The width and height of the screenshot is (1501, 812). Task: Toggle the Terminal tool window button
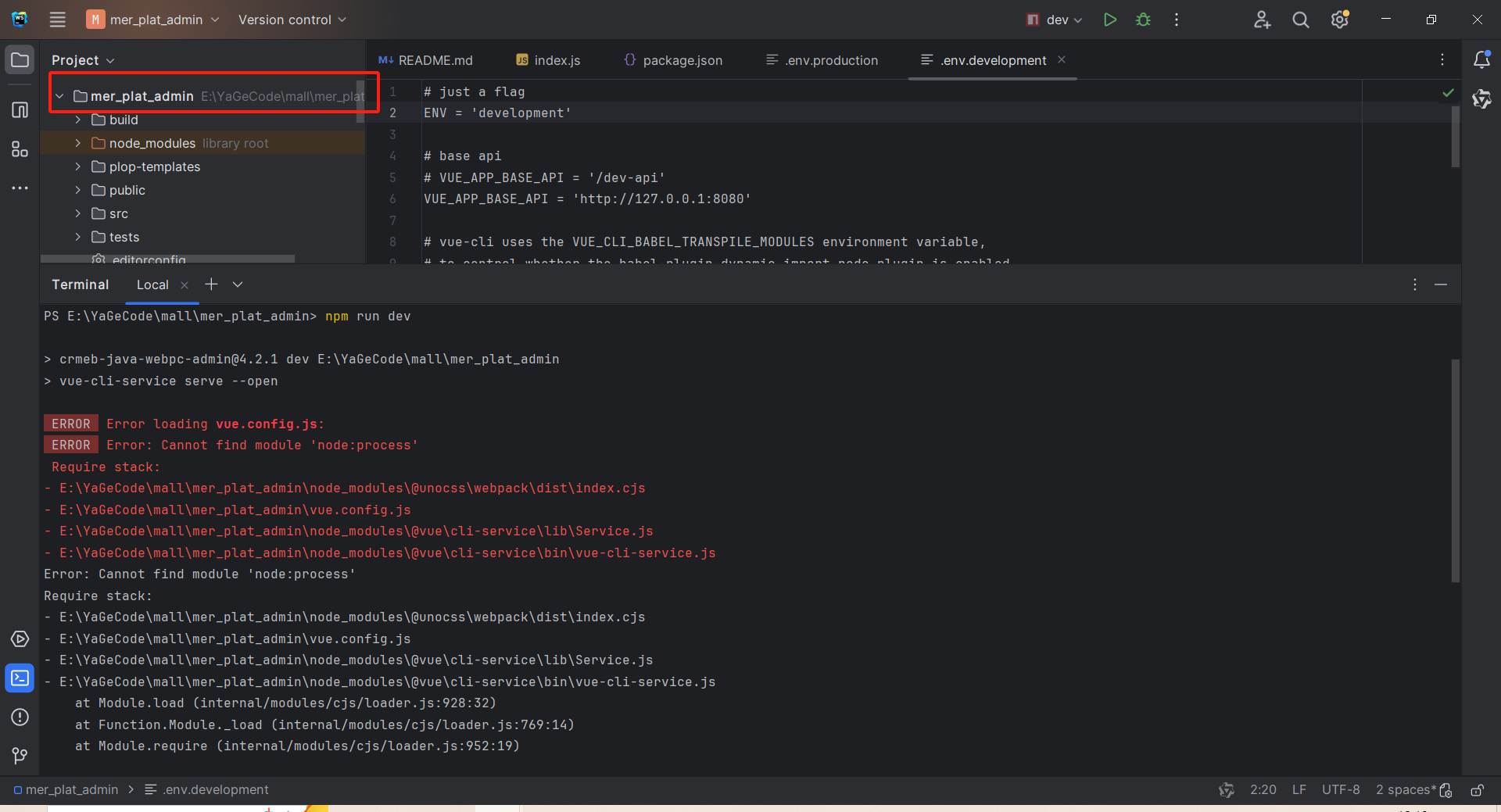[20, 678]
